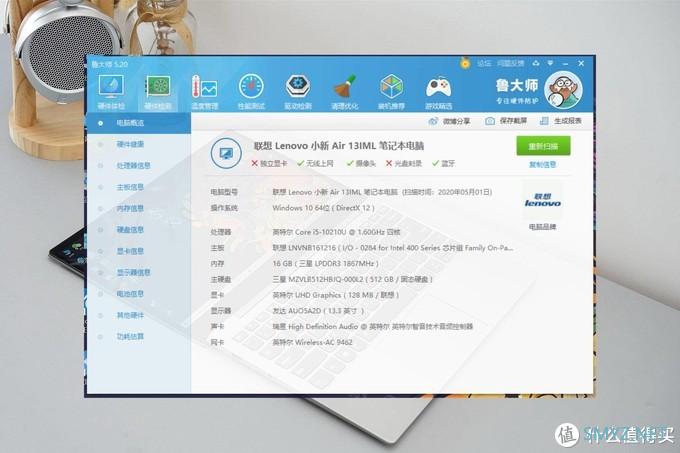Click the 无线上网 status indicator
680x453 pixels.
coord(315,163)
